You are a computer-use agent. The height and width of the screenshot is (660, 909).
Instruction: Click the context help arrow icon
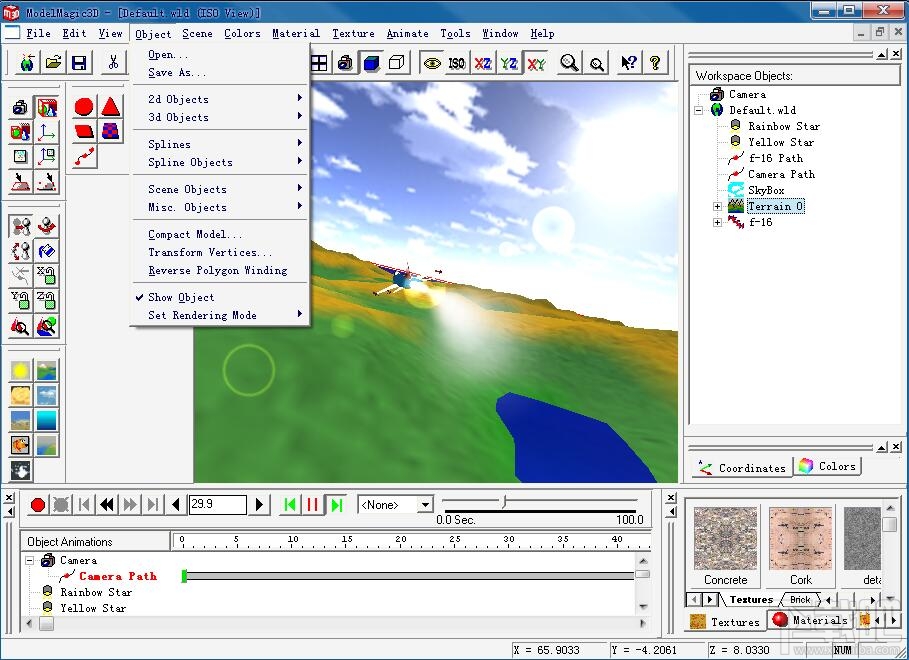[626, 62]
